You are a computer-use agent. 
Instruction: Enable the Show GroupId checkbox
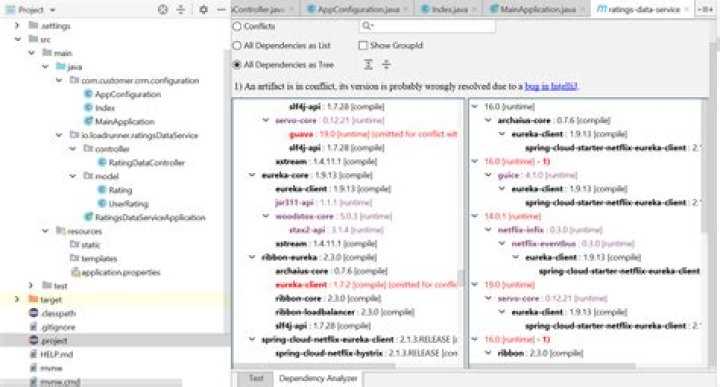(x=363, y=45)
